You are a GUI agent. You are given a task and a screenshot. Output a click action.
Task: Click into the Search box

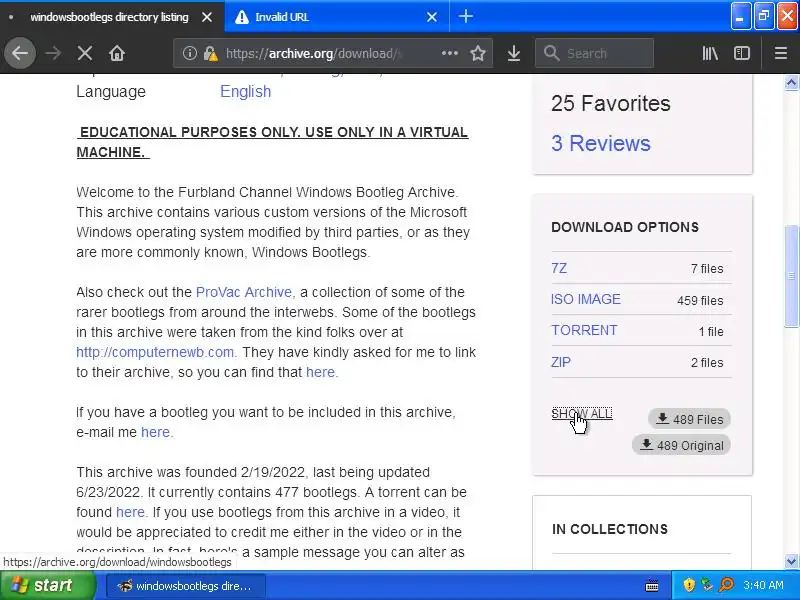click(x=594, y=53)
